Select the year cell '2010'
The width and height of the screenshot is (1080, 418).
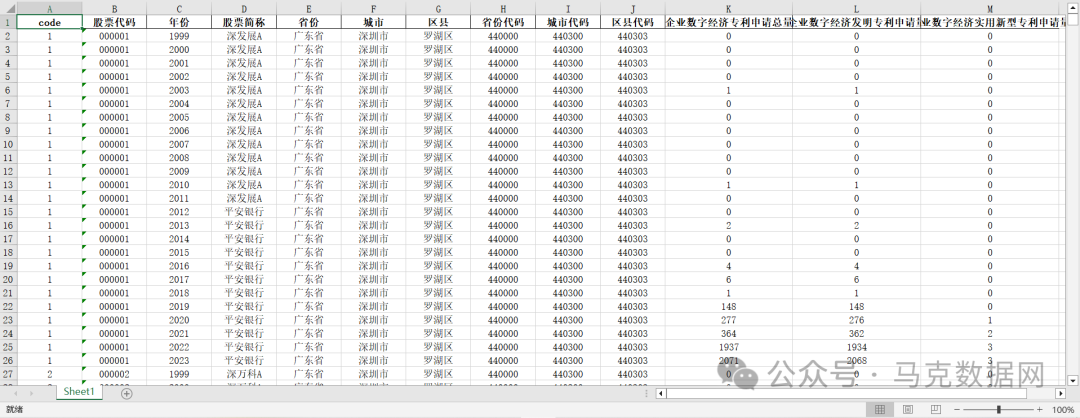(179, 185)
